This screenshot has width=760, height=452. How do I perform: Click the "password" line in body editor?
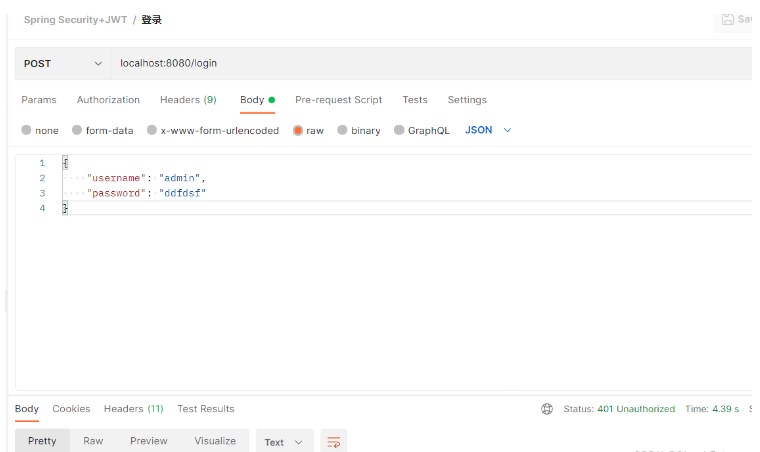pyautogui.click(x=145, y=193)
